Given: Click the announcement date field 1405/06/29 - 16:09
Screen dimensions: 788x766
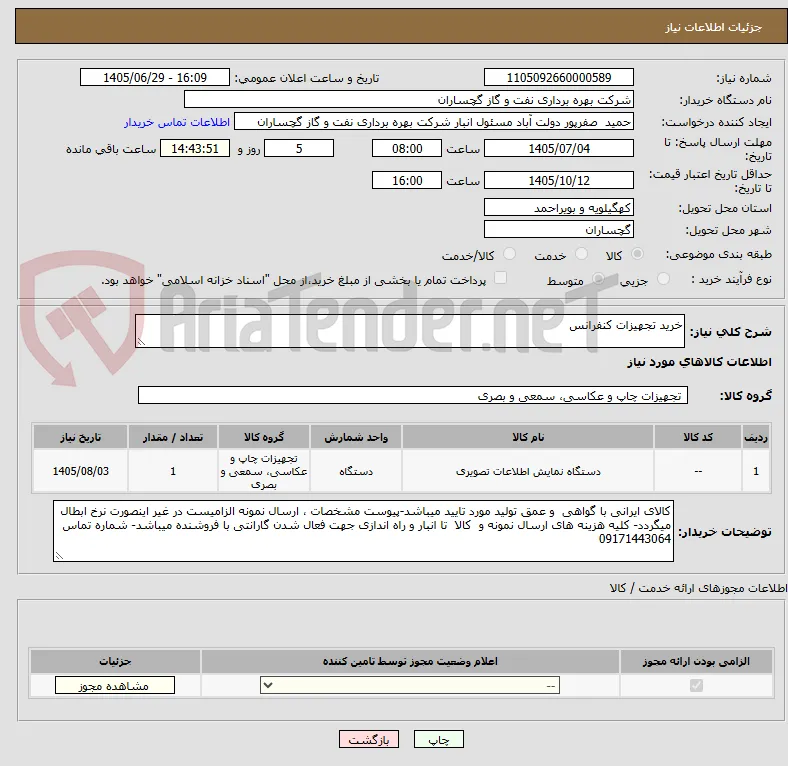Looking at the screenshot, I should 155,78.
